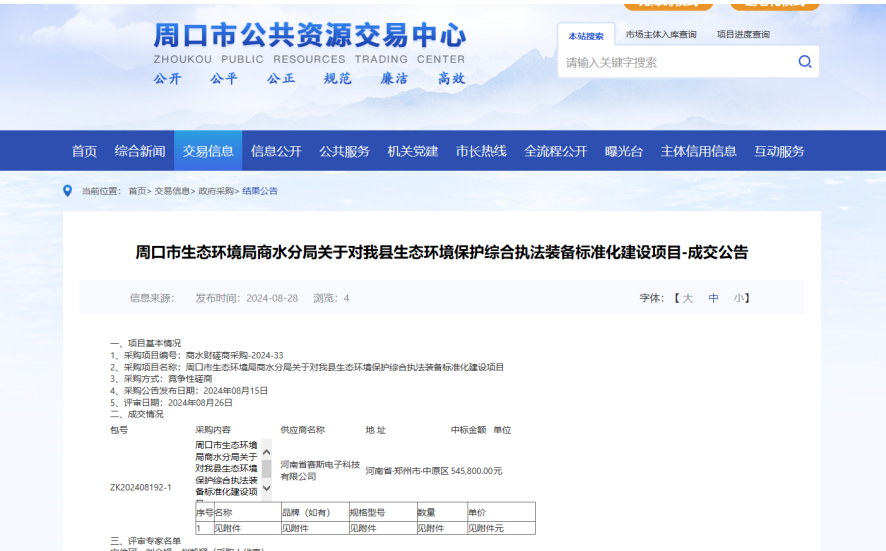886x551 pixels.
Task: Click the 采购内容 cell scrollbar thumb
Action: tap(267, 469)
